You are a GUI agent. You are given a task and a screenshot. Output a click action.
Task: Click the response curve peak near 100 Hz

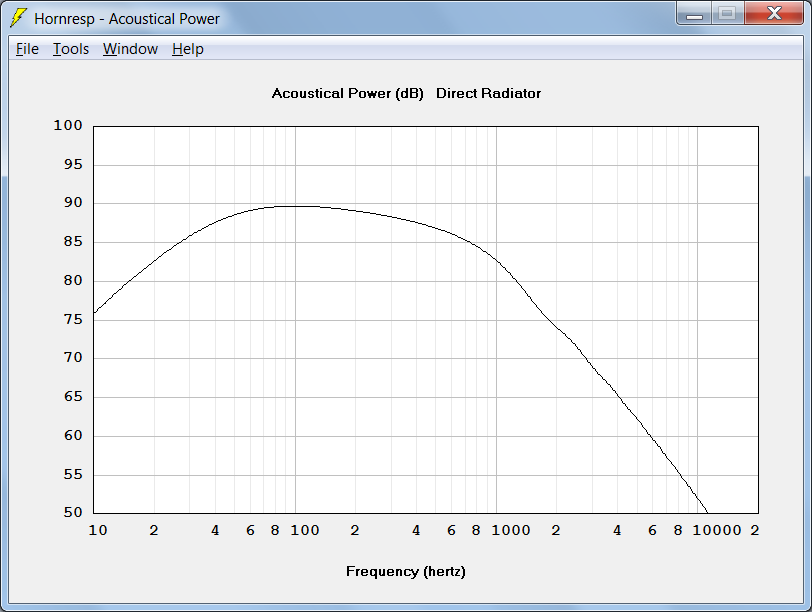click(x=296, y=207)
